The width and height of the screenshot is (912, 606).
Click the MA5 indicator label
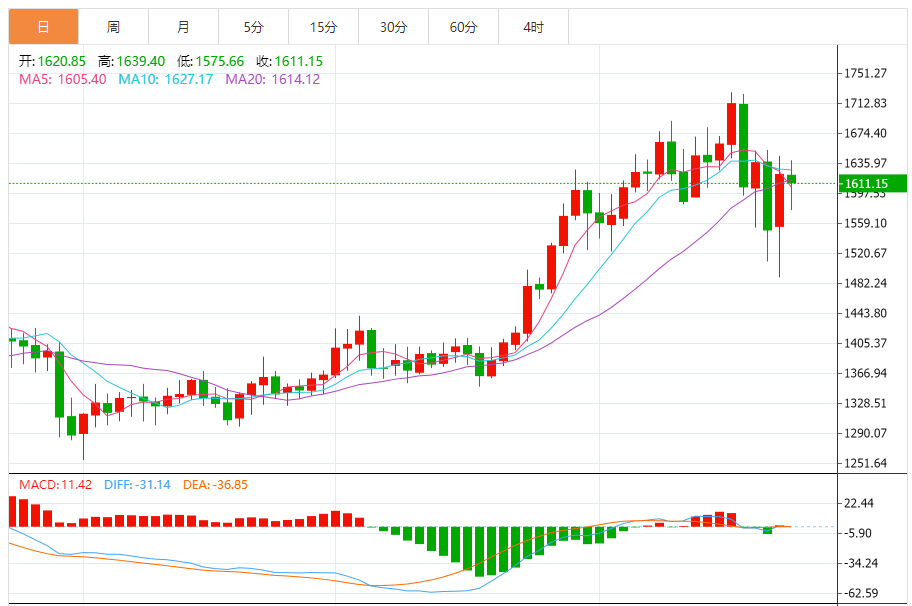coord(62,79)
